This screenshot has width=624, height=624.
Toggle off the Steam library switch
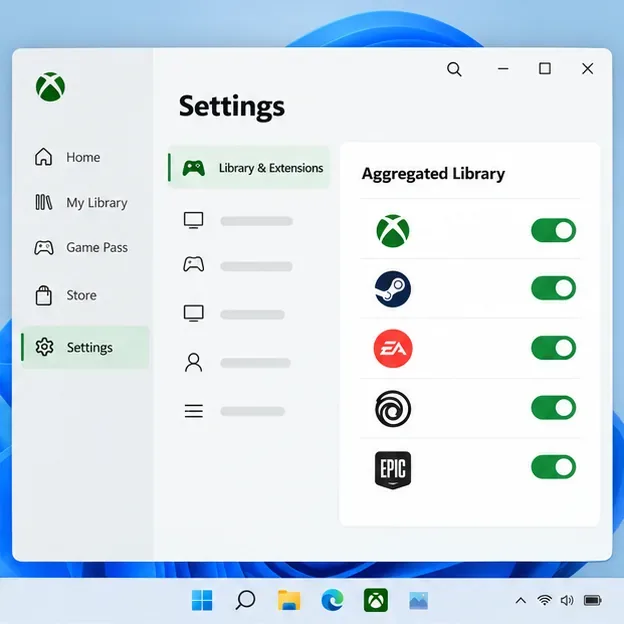[x=554, y=288]
